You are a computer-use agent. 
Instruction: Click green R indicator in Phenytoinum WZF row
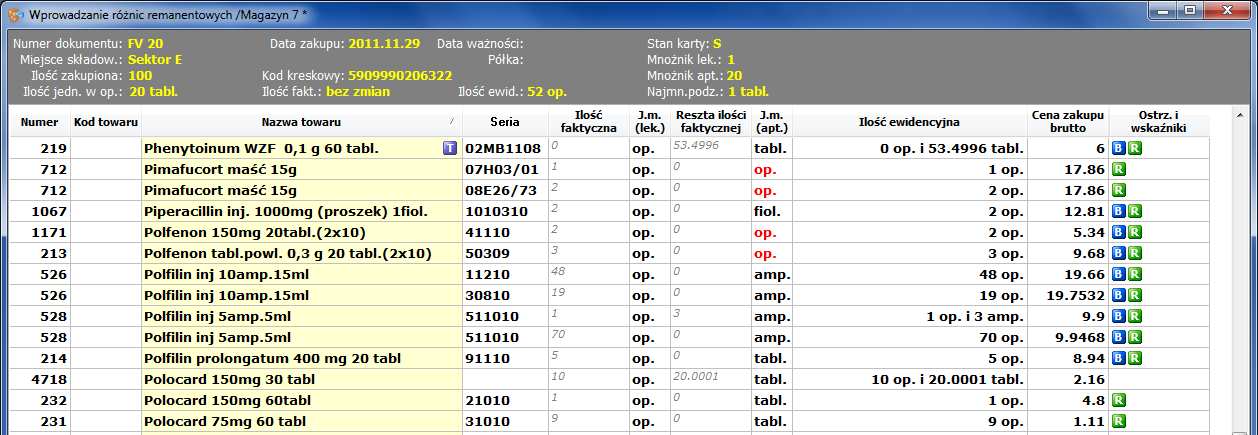[x=1135, y=148]
